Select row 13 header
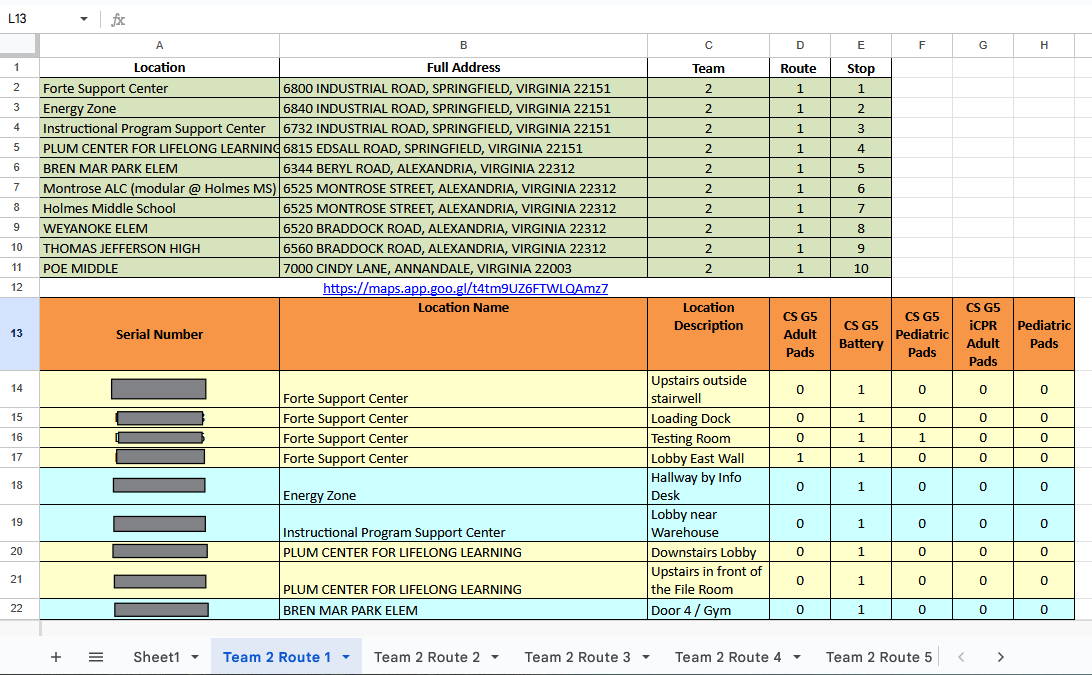 coord(17,334)
